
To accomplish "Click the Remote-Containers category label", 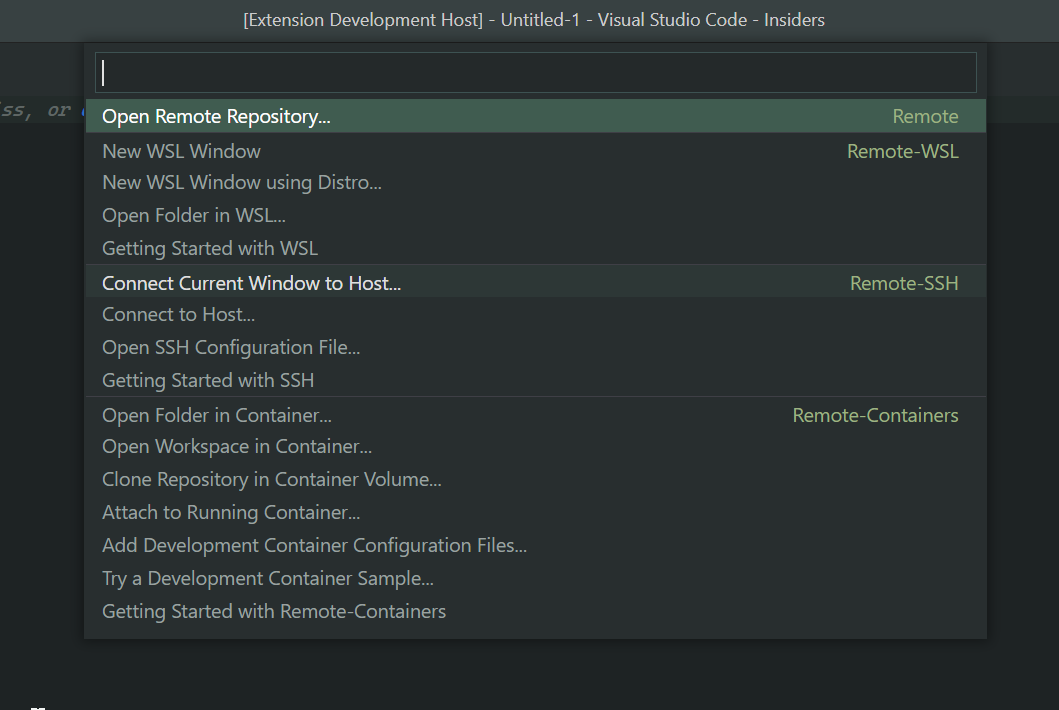I will click(x=875, y=415).
